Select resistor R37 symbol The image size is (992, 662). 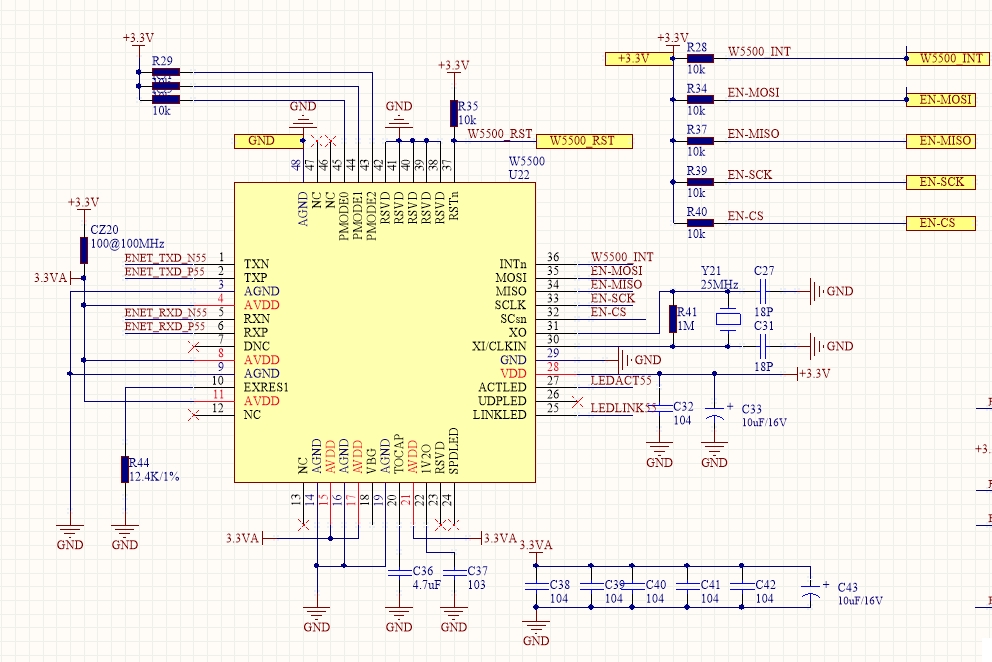coord(700,141)
